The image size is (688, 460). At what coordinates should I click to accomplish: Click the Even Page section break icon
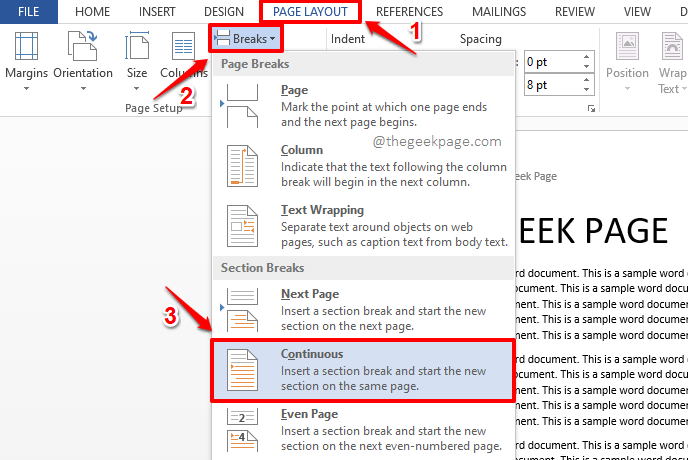pyautogui.click(x=242, y=430)
